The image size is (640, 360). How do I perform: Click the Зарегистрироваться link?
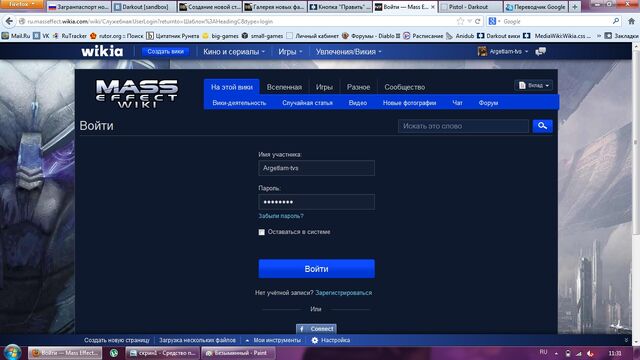(343, 293)
